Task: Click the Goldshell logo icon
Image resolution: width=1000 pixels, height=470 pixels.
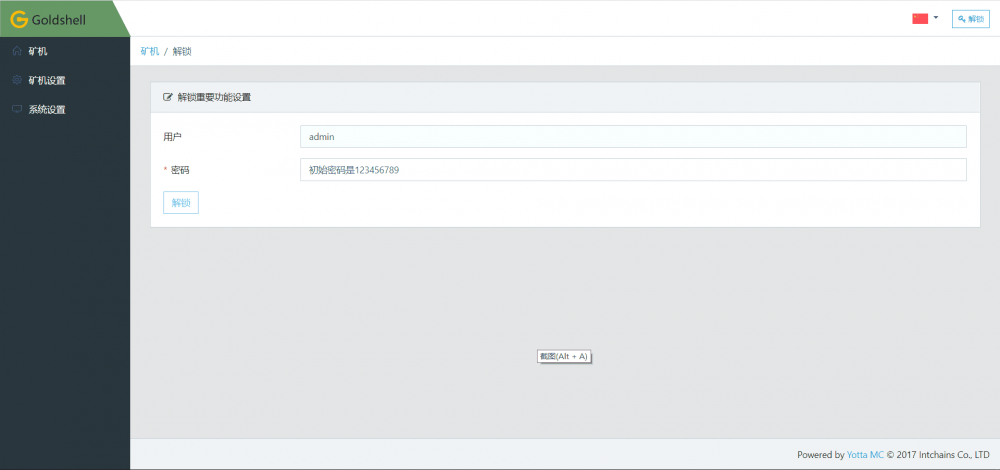Action: click(19, 20)
